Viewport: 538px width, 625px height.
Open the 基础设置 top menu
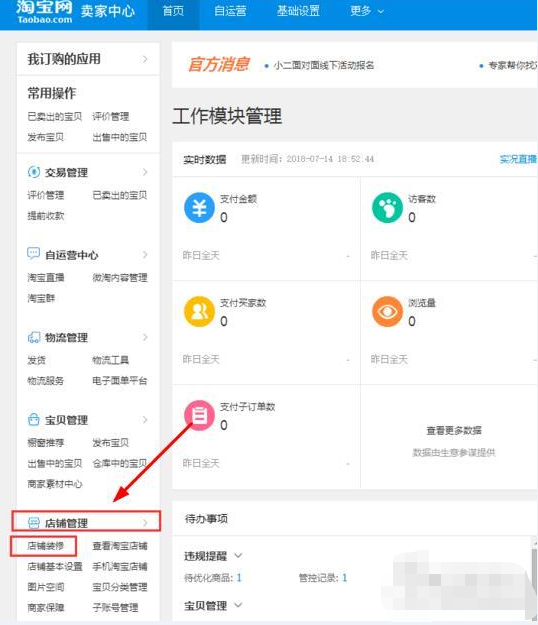tap(298, 11)
